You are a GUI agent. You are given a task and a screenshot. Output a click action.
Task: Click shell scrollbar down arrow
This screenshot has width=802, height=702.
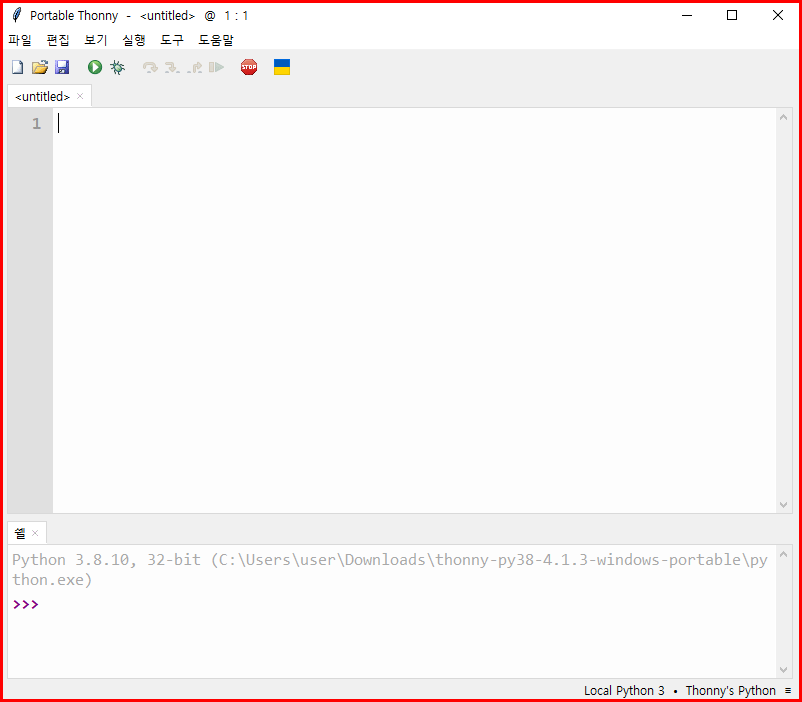pos(783,670)
